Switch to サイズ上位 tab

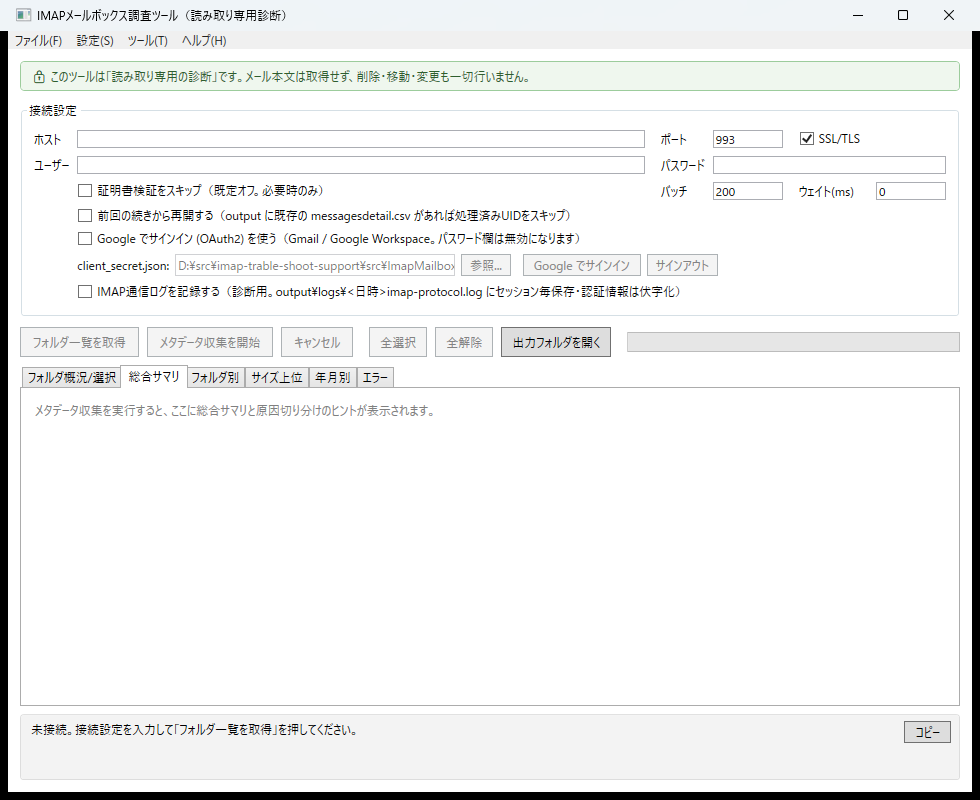pyautogui.click(x=276, y=378)
